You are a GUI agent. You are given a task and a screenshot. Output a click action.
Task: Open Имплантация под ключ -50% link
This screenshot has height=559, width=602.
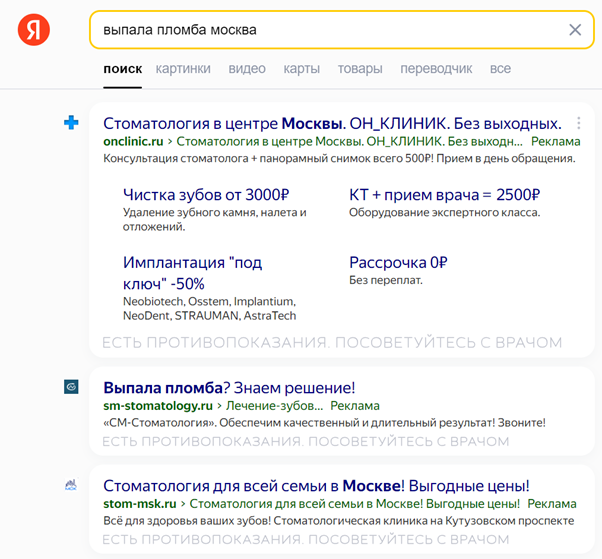coord(192,273)
